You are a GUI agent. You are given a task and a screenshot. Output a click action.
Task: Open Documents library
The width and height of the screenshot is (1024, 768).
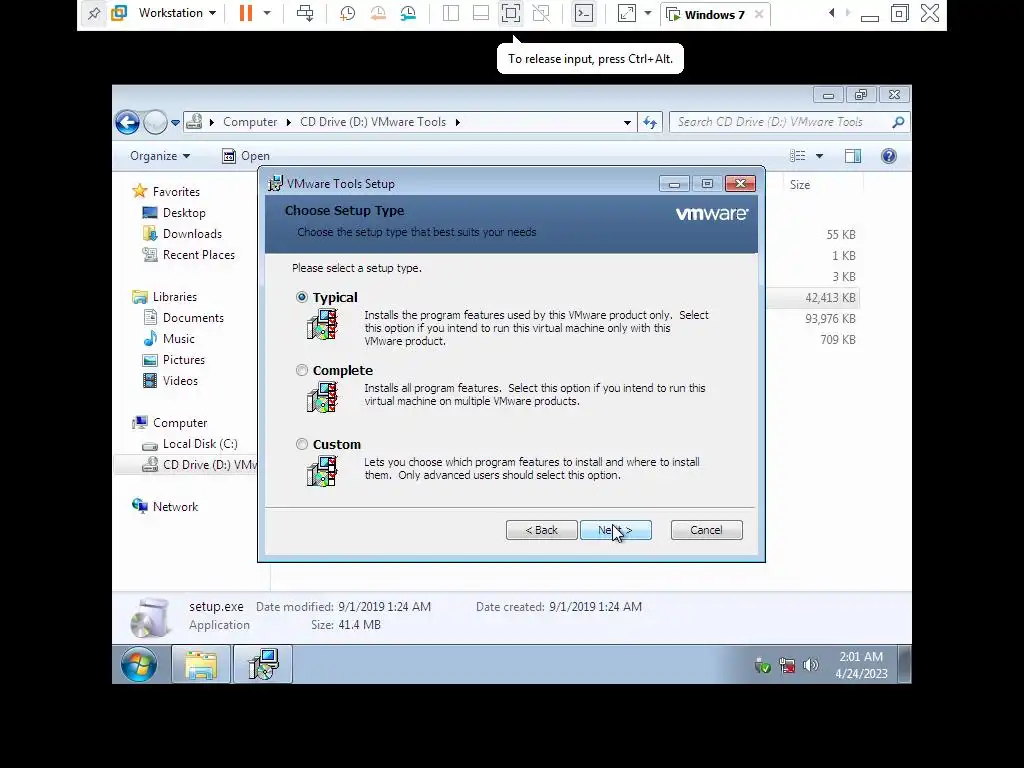coord(193,318)
